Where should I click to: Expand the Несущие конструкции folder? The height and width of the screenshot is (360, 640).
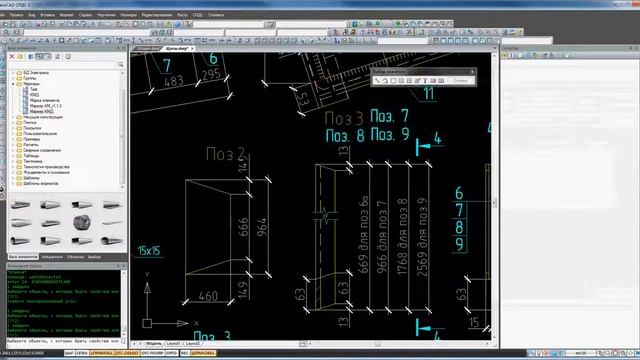point(13,117)
